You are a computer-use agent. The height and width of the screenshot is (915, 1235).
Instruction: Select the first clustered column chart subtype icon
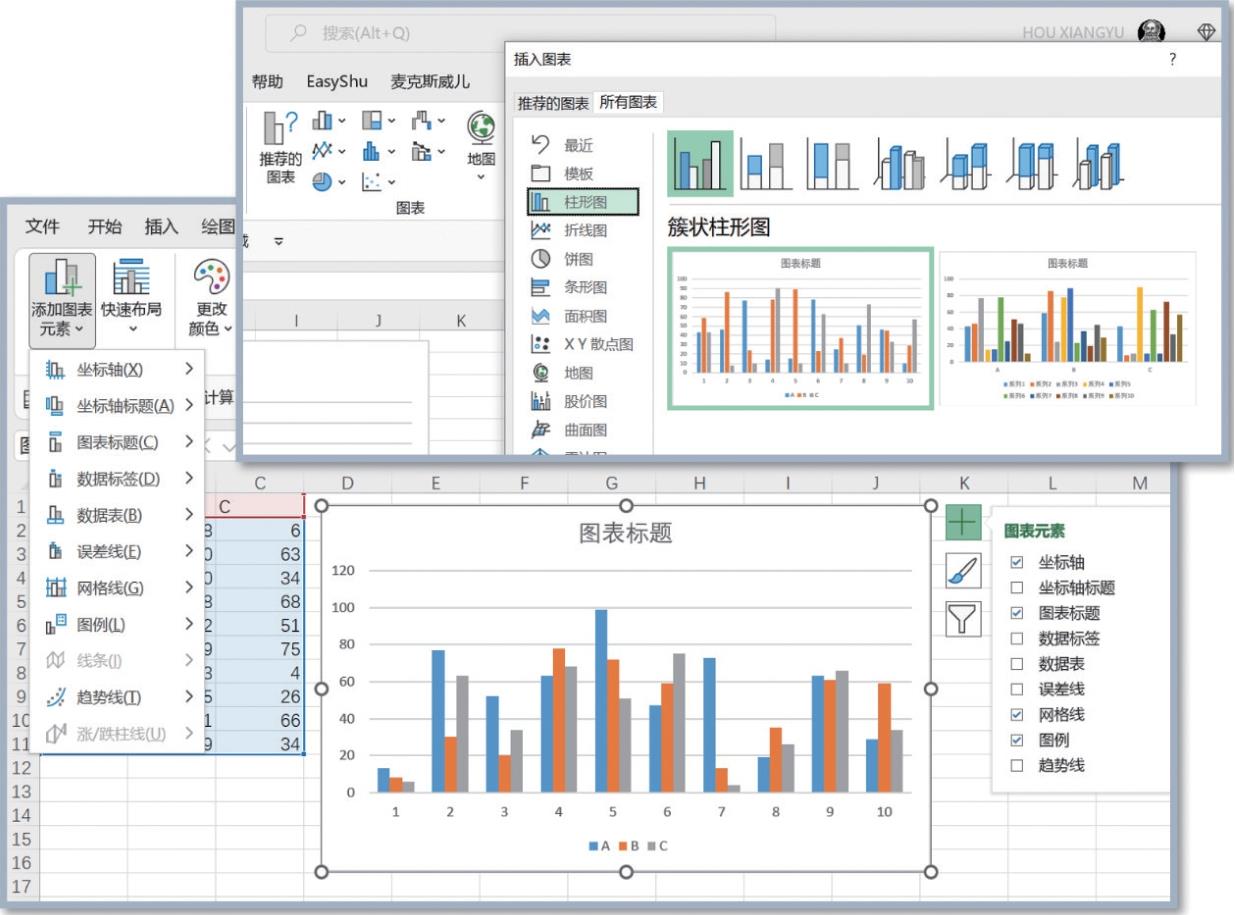[x=700, y=163]
